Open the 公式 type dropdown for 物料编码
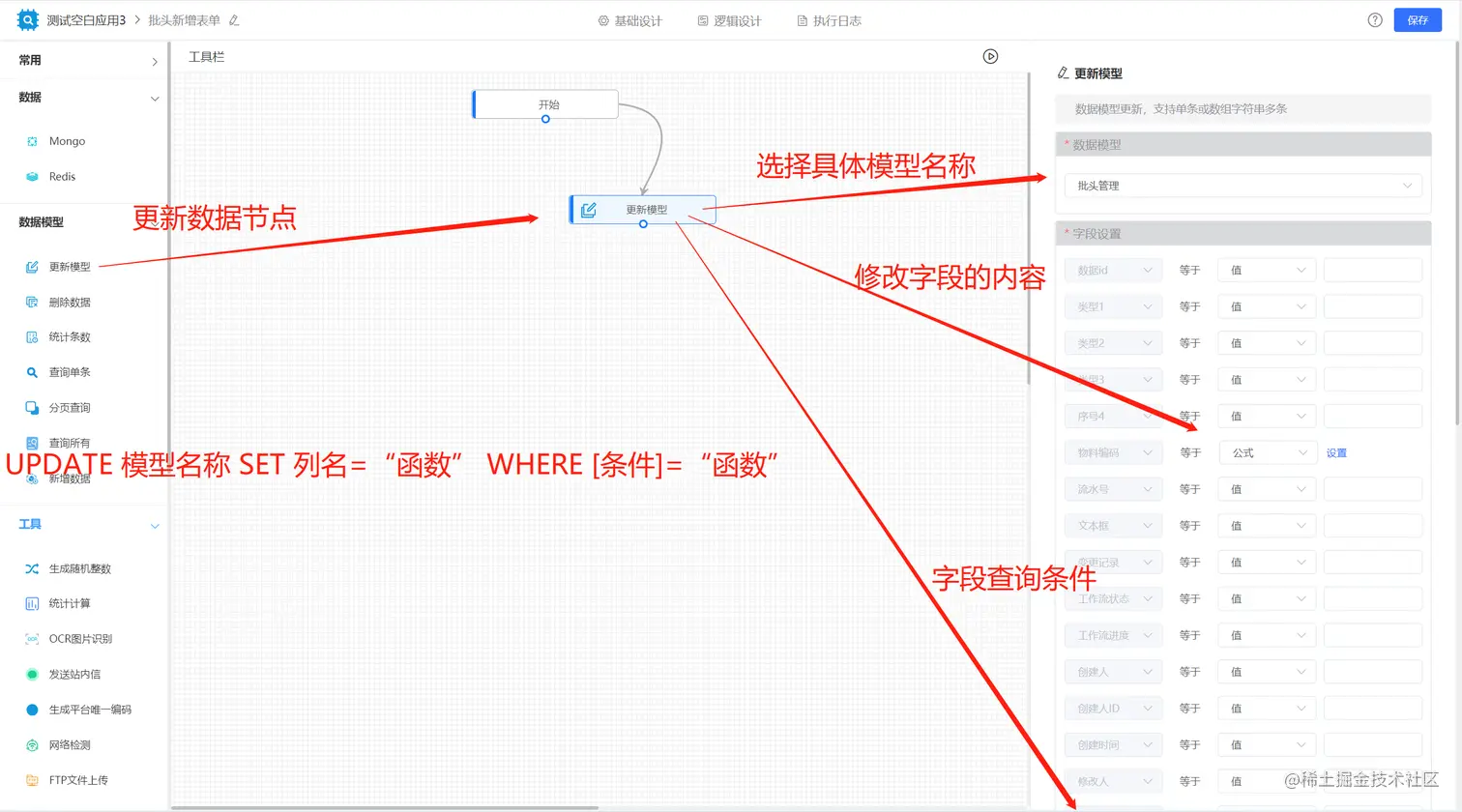The width and height of the screenshot is (1462, 812). tap(1267, 452)
